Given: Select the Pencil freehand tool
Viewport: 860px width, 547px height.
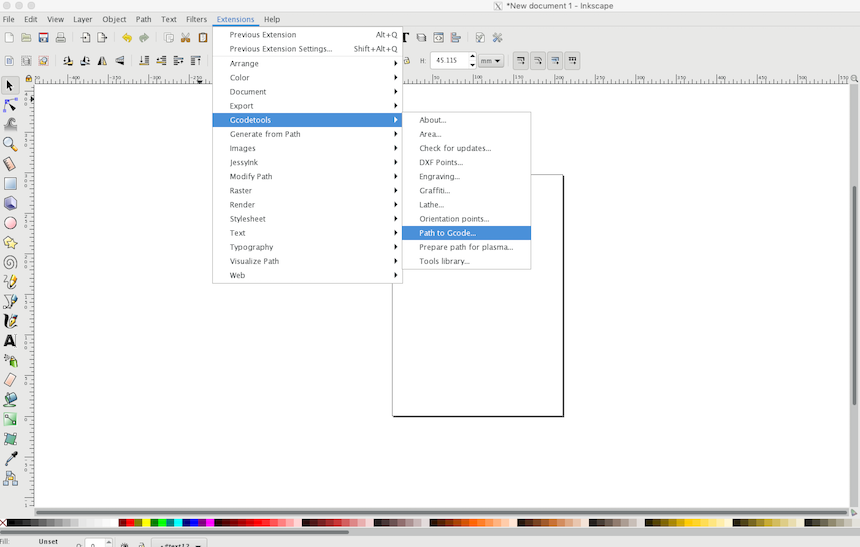Looking at the screenshot, I should pyautogui.click(x=10, y=282).
